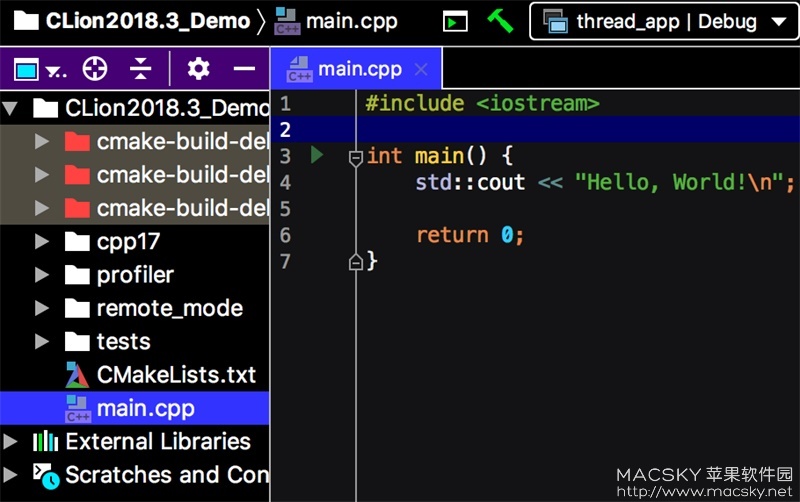Click the green run gutter arrow at line 3
This screenshot has width=800, height=502.
(317, 155)
